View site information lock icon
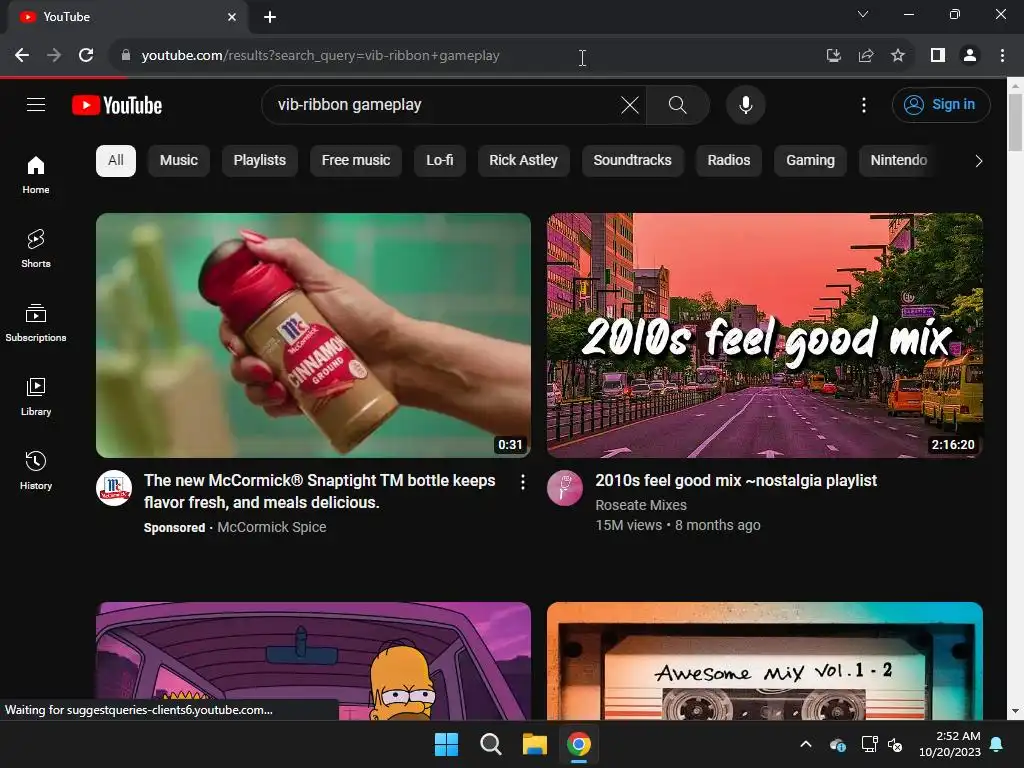Image resolution: width=1024 pixels, height=768 pixels. 126,56
